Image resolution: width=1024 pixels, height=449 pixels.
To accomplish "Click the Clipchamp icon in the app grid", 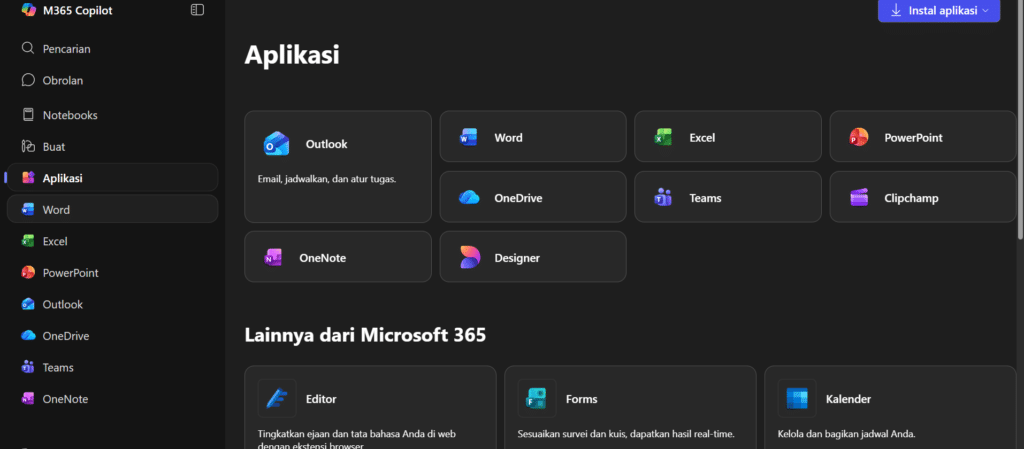I will 859,197.
